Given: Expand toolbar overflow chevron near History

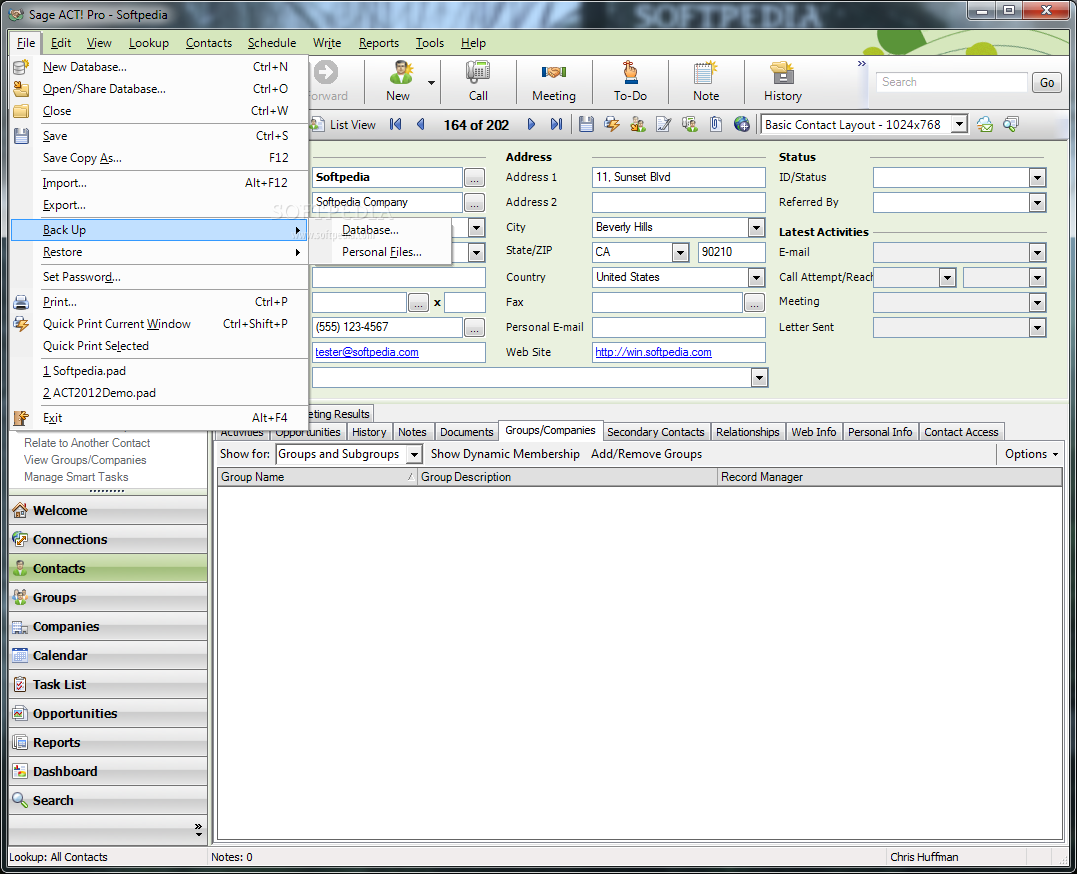Looking at the screenshot, I should [861, 64].
